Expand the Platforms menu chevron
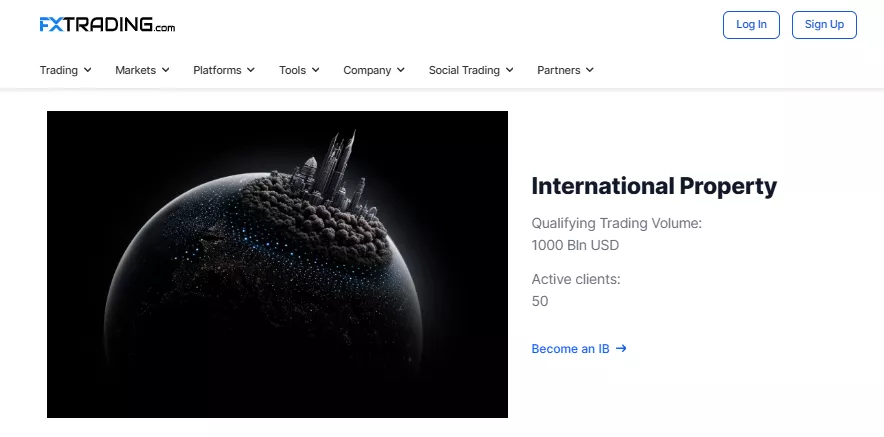The width and height of the screenshot is (884, 437). pos(251,70)
